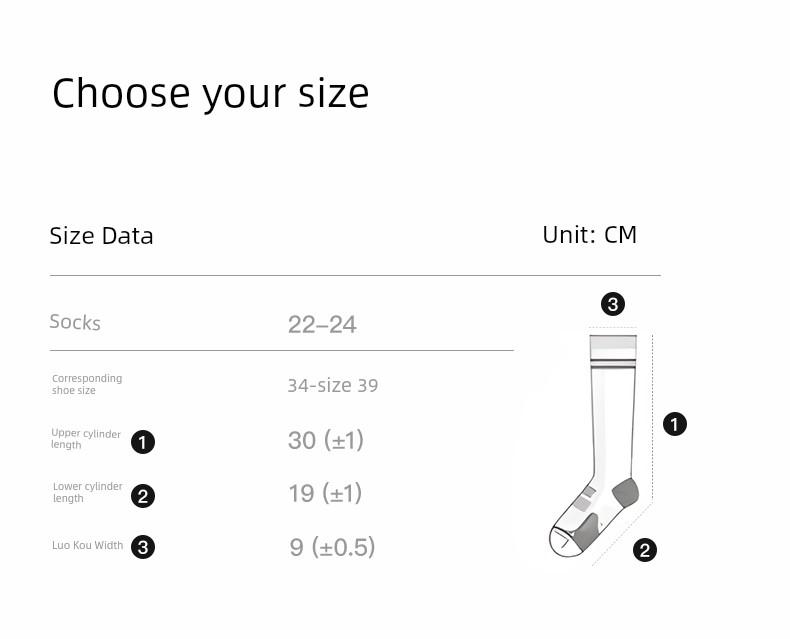This screenshot has height=639, width=790.
Task: Click the gray heel patch on the sock
Action: [625, 492]
